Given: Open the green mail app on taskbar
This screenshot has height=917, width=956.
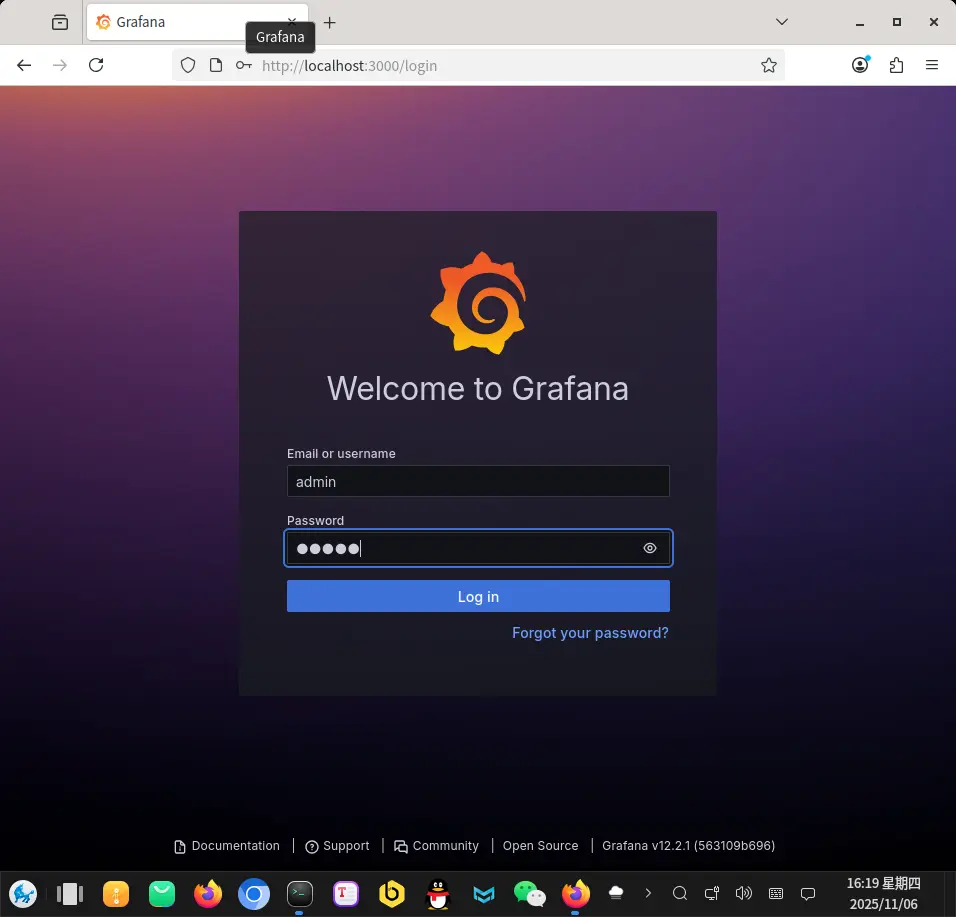Looking at the screenshot, I should [162, 894].
